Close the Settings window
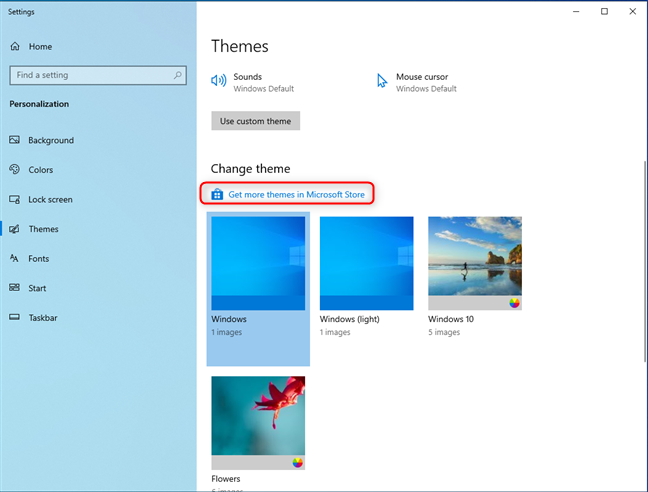This screenshot has height=492, width=648. [x=633, y=12]
